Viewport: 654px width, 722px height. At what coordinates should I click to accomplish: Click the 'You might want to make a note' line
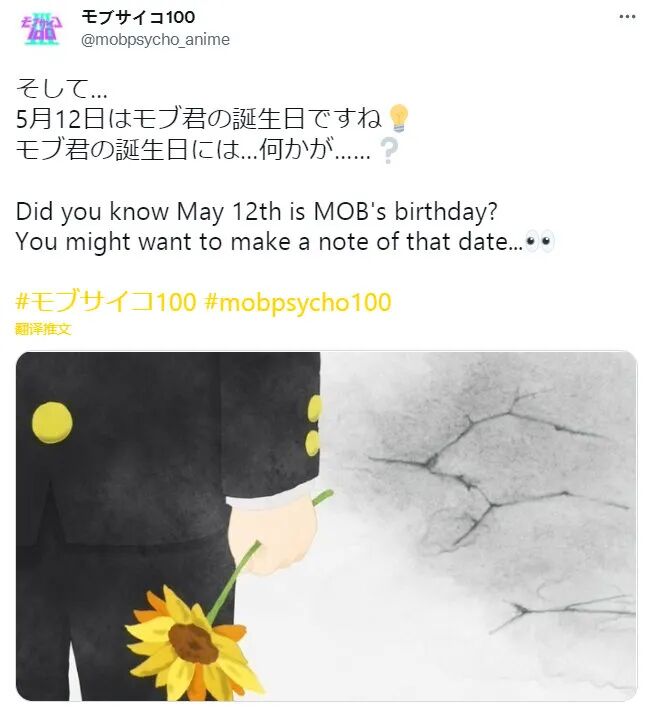coord(269,242)
